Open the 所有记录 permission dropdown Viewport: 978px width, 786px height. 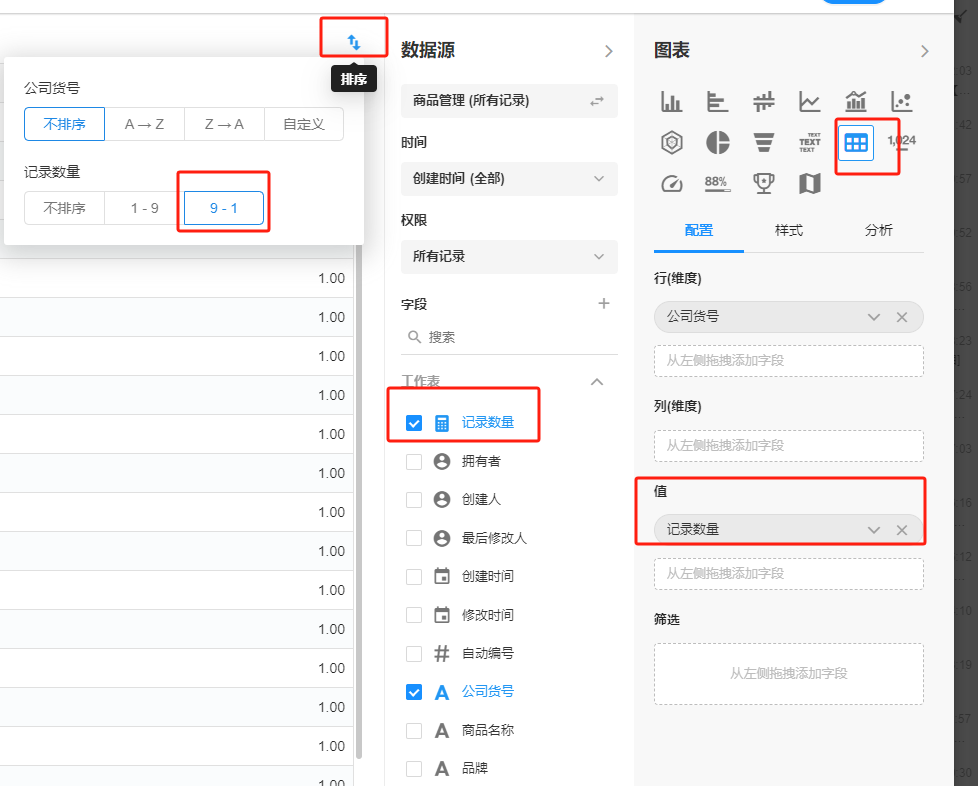[x=509, y=257]
